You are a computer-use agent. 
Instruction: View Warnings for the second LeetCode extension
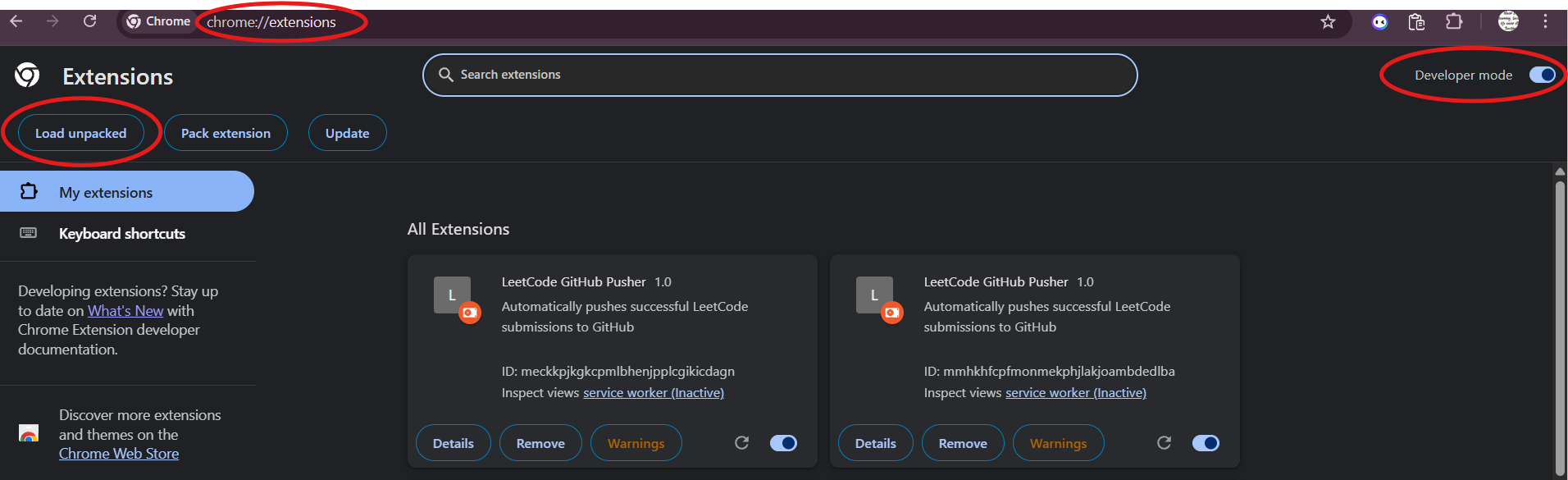(1059, 443)
